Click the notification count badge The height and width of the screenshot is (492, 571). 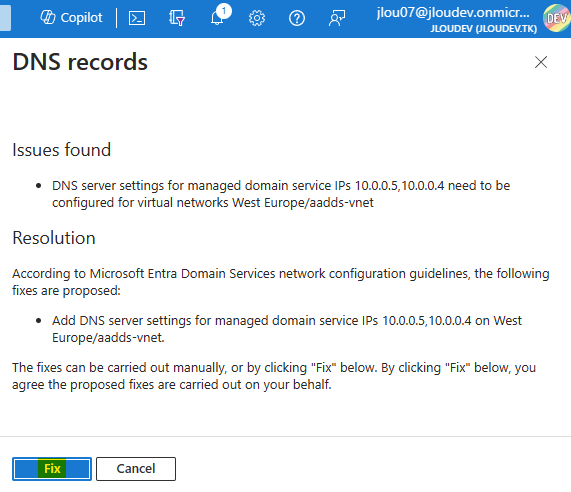pyautogui.click(x=224, y=11)
